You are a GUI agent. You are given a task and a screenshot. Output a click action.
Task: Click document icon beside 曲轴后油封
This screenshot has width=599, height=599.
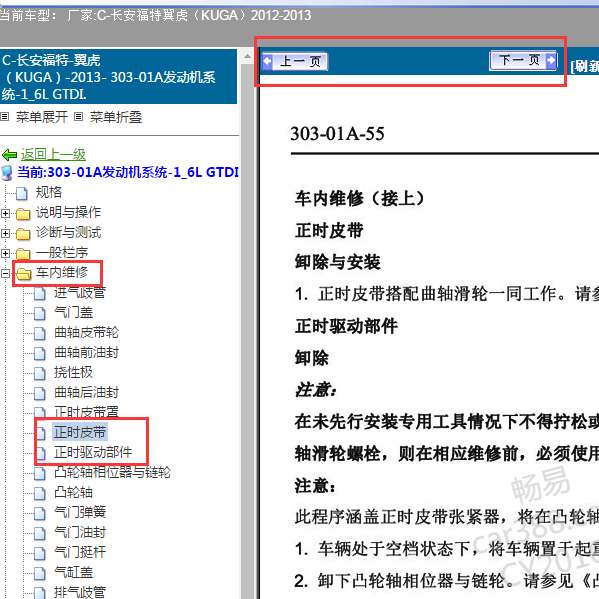coord(40,393)
